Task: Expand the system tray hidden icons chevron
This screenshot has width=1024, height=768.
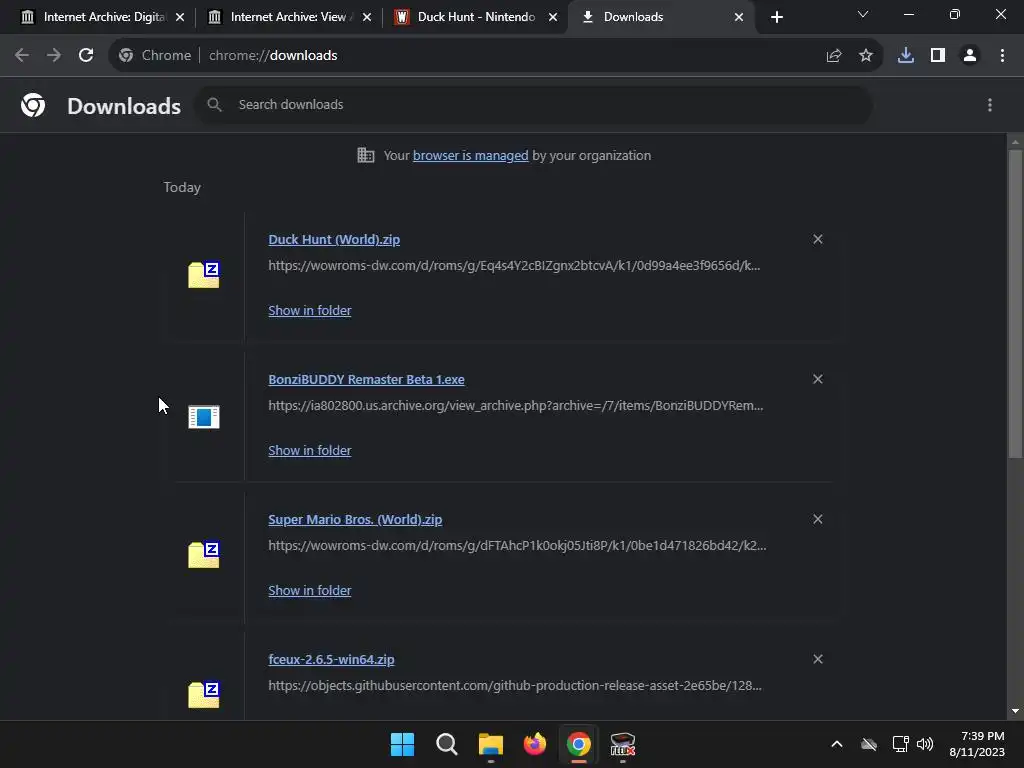Action: click(837, 744)
